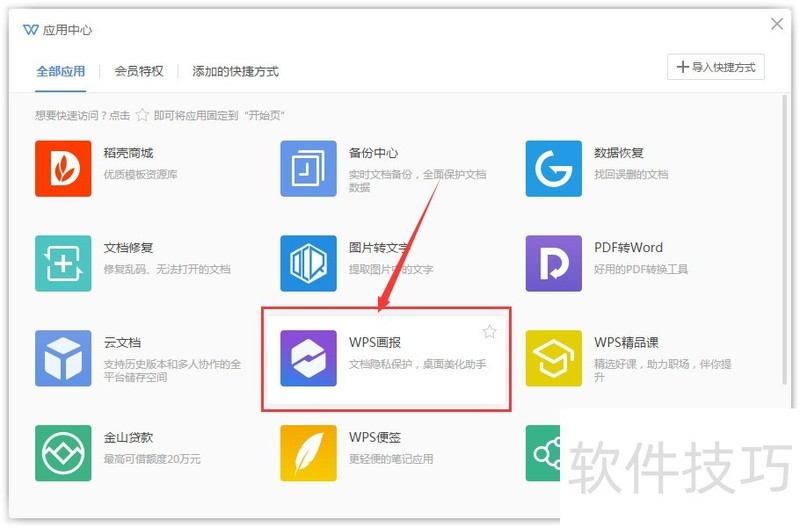The image size is (800, 527).
Task: Click the 文档隐私保护，桌面美化助手 description
Action: (x=417, y=364)
